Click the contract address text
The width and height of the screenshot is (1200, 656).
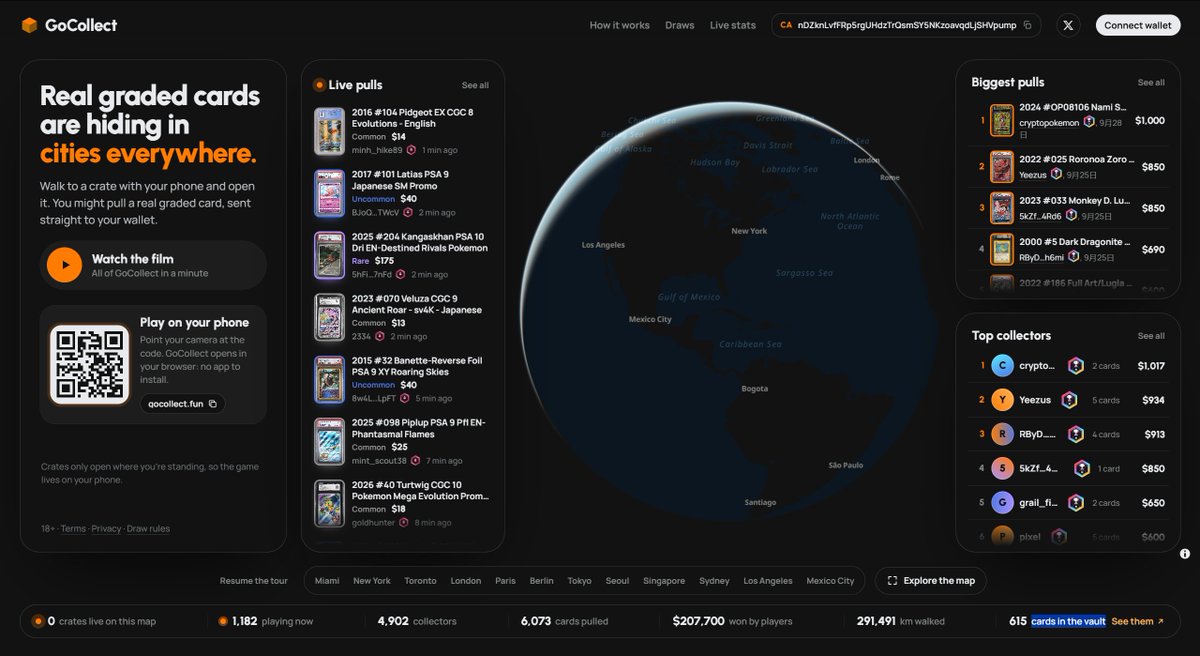[x=906, y=25]
